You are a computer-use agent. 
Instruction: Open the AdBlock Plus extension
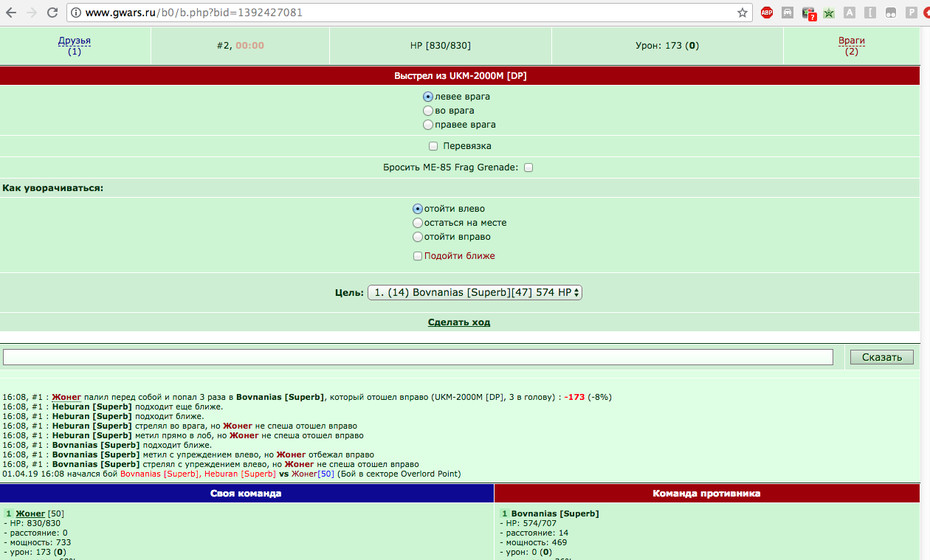[767, 12]
